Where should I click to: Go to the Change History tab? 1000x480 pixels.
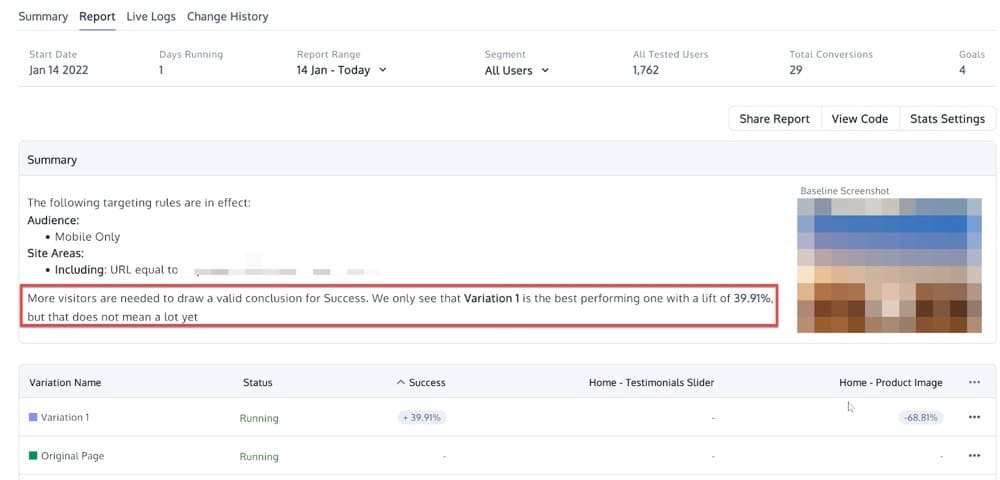[x=227, y=16]
